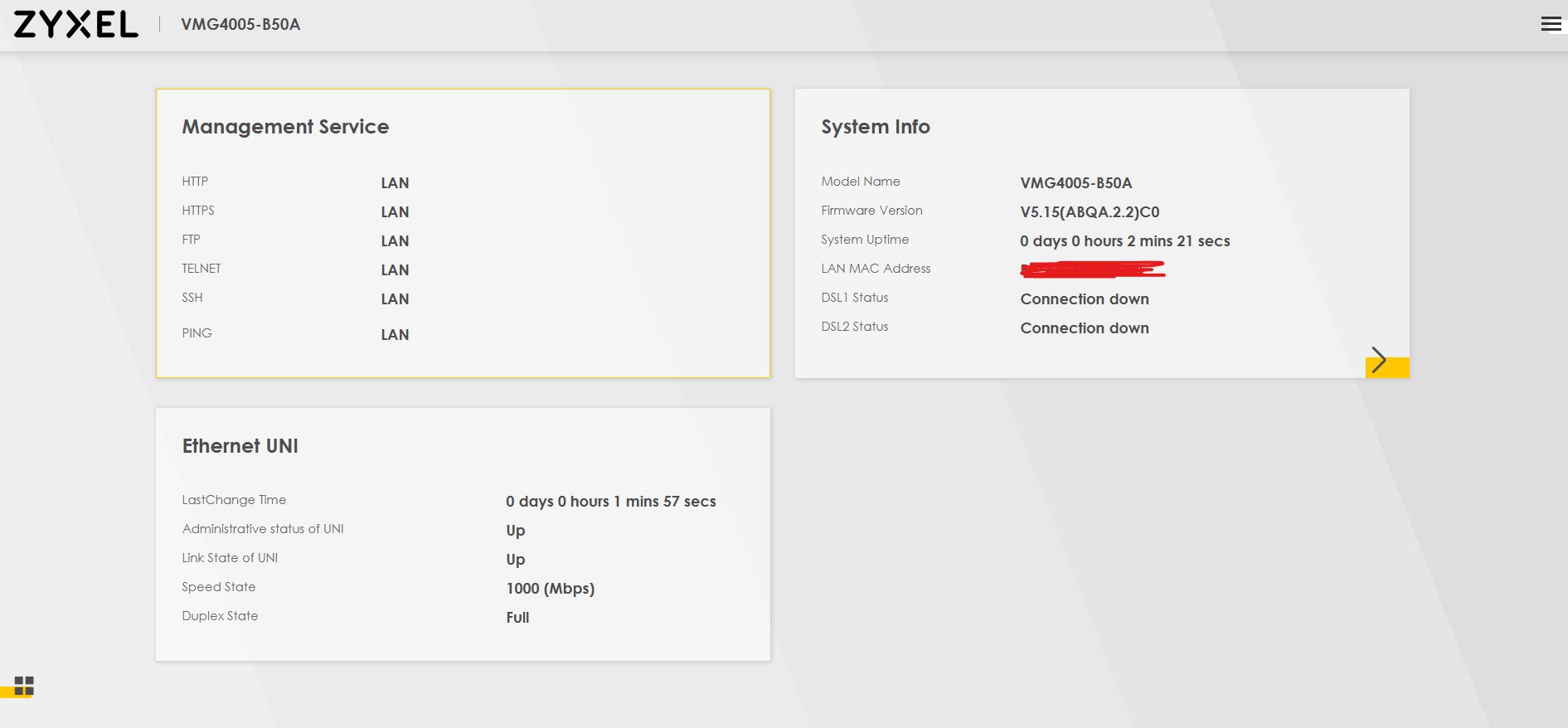This screenshot has width=1568, height=728.
Task: Click the Ethernet UNI heading
Action: coord(240,446)
